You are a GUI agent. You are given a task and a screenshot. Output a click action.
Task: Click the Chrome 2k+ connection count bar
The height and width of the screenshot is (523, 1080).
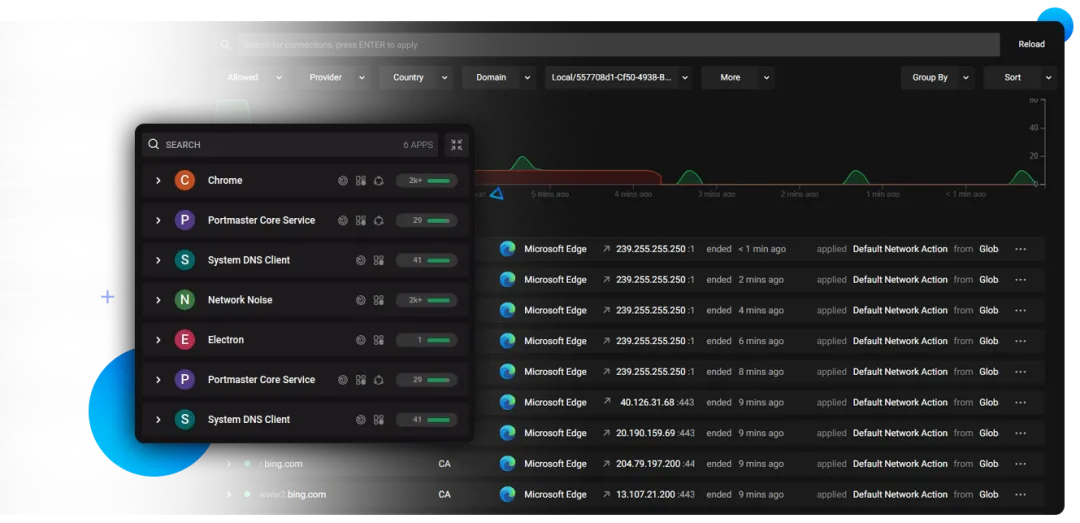pos(426,181)
